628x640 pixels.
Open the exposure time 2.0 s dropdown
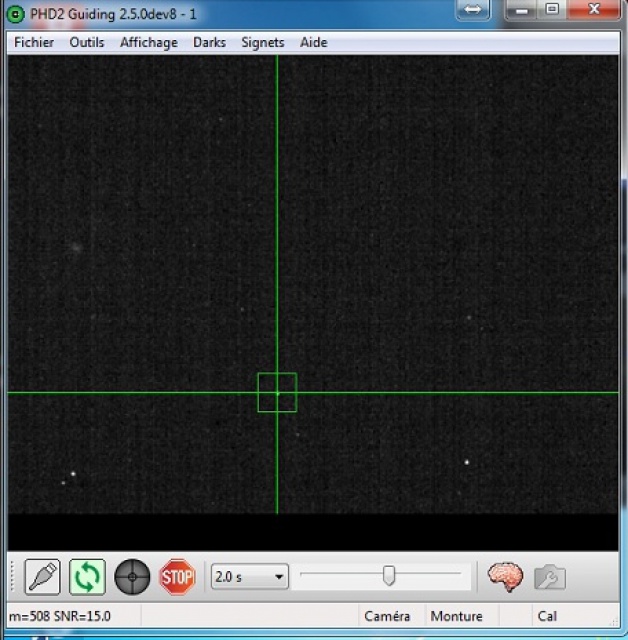[x=250, y=577]
